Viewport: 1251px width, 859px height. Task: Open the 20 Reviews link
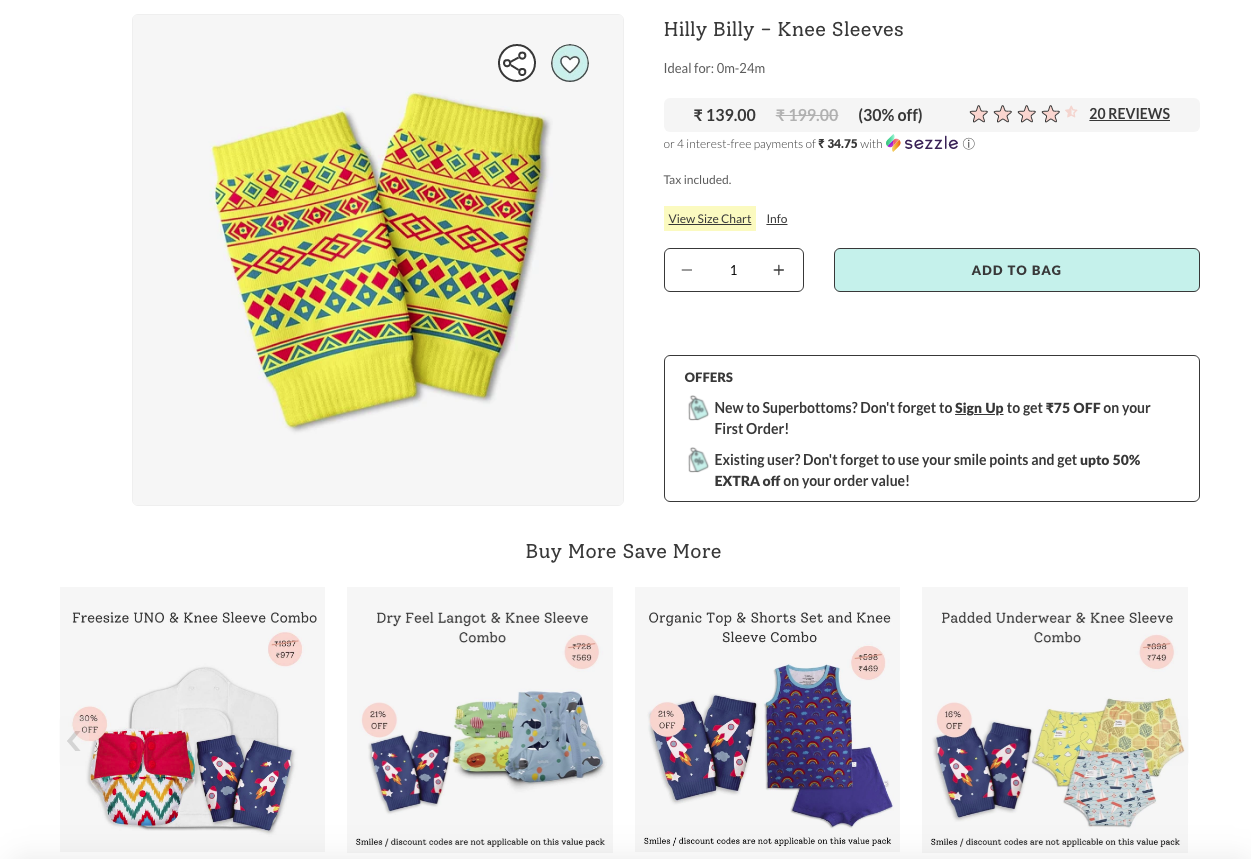[1129, 114]
